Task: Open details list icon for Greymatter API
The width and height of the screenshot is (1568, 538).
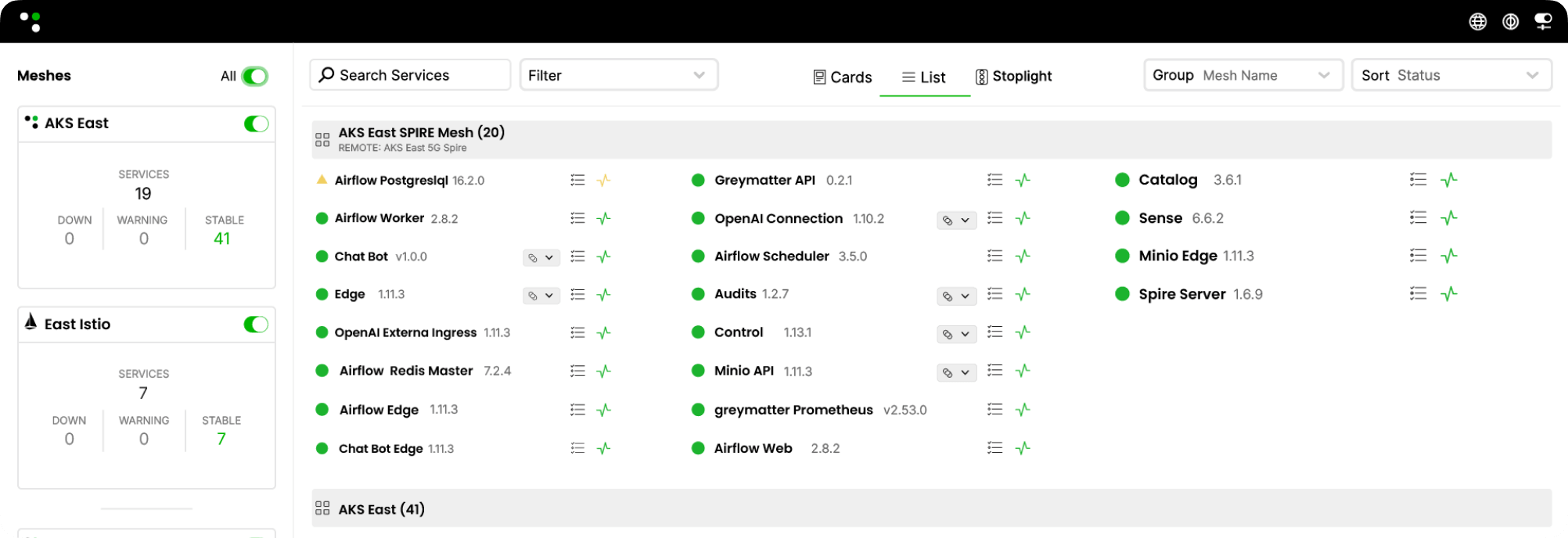Action: coord(994,180)
